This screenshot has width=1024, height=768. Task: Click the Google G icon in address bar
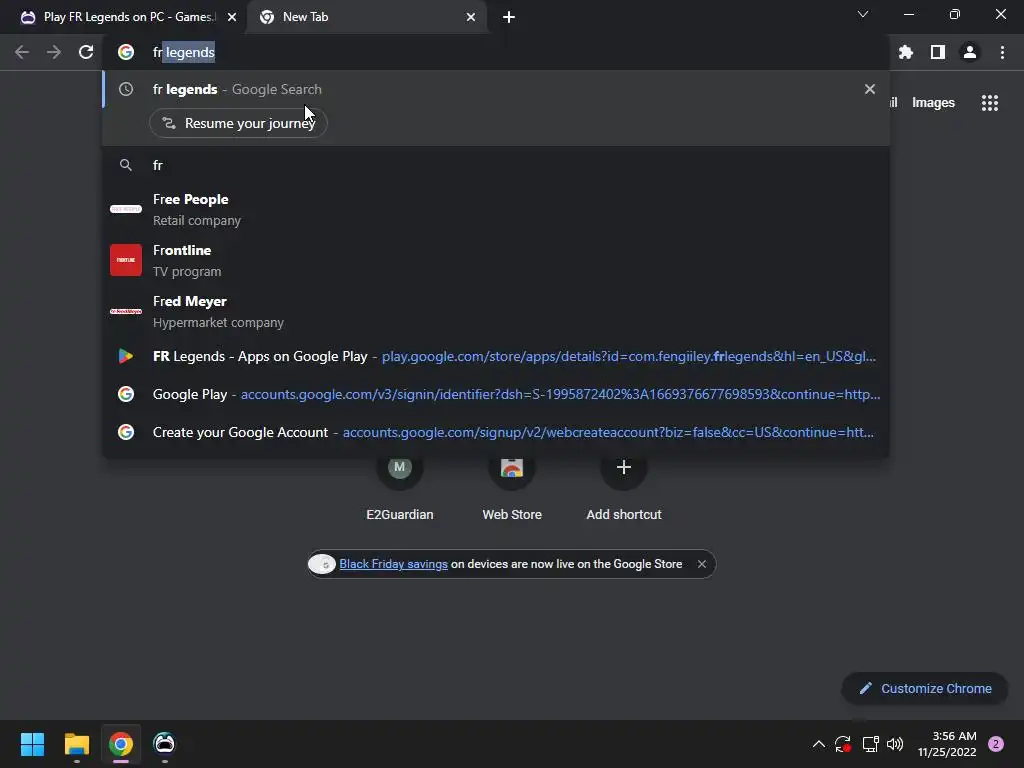pyautogui.click(x=125, y=52)
